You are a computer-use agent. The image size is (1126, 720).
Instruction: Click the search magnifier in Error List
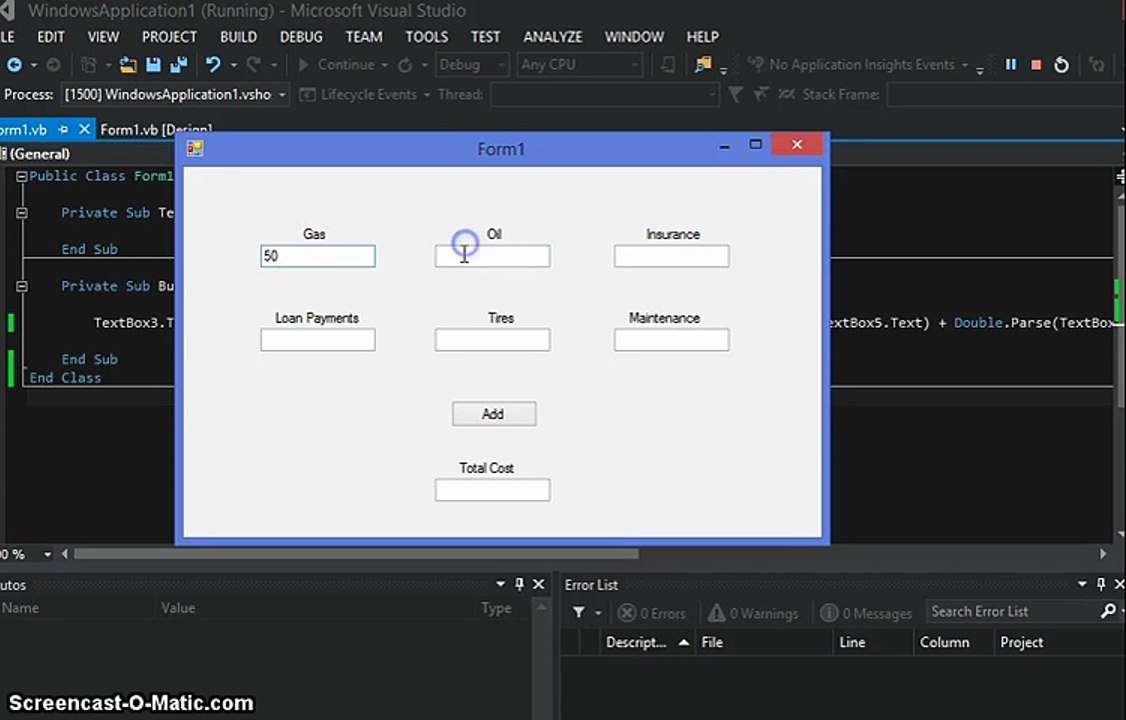[x=1108, y=611]
